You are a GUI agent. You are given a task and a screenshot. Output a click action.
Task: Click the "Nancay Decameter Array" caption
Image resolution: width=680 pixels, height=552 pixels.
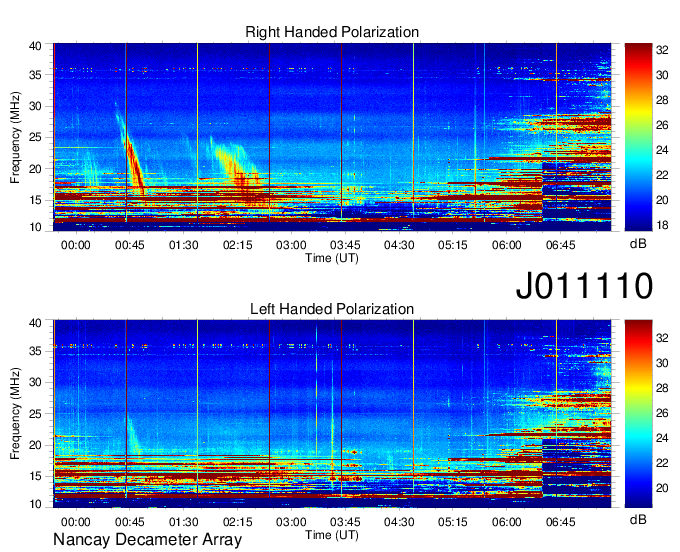click(147, 540)
